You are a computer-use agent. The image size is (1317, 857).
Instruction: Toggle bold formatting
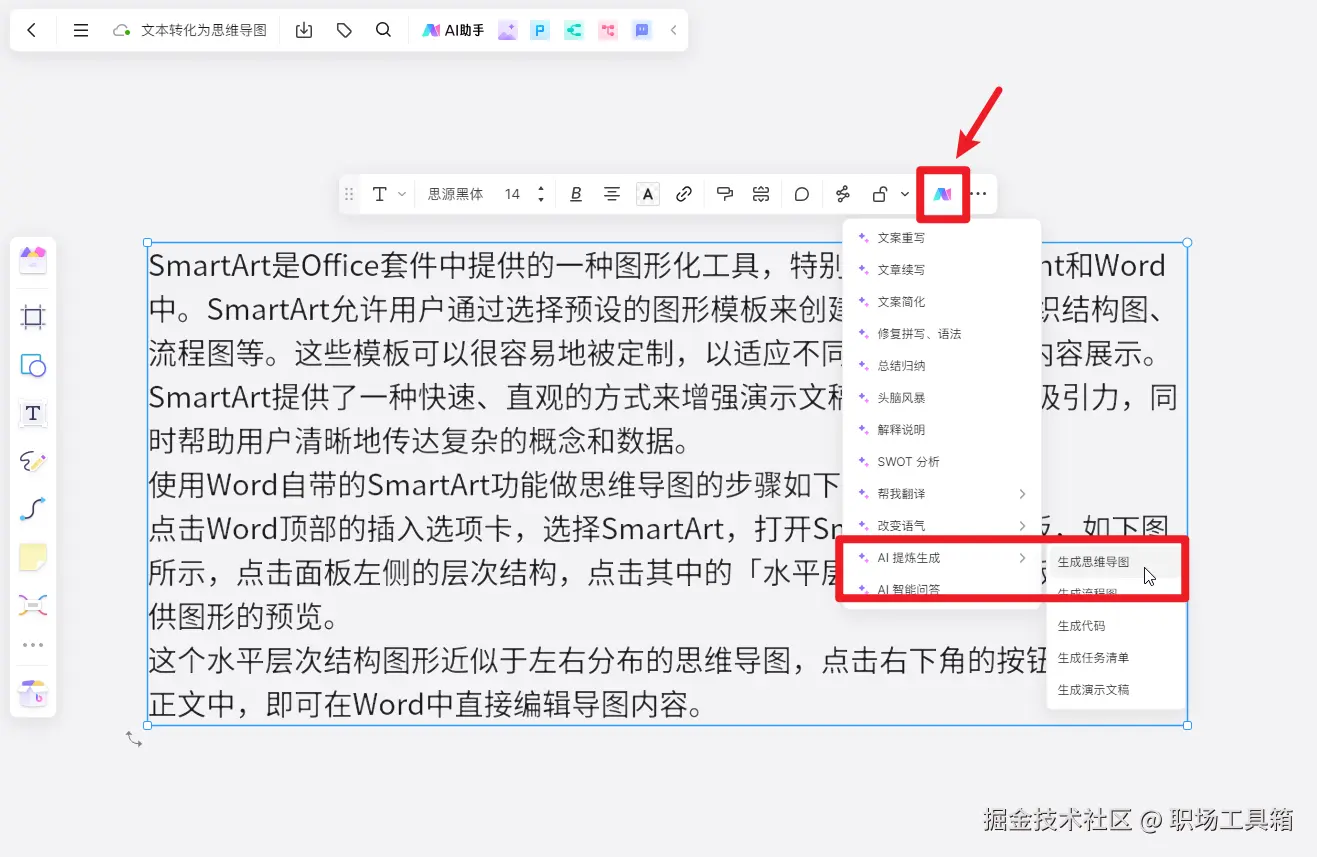pos(576,194)
